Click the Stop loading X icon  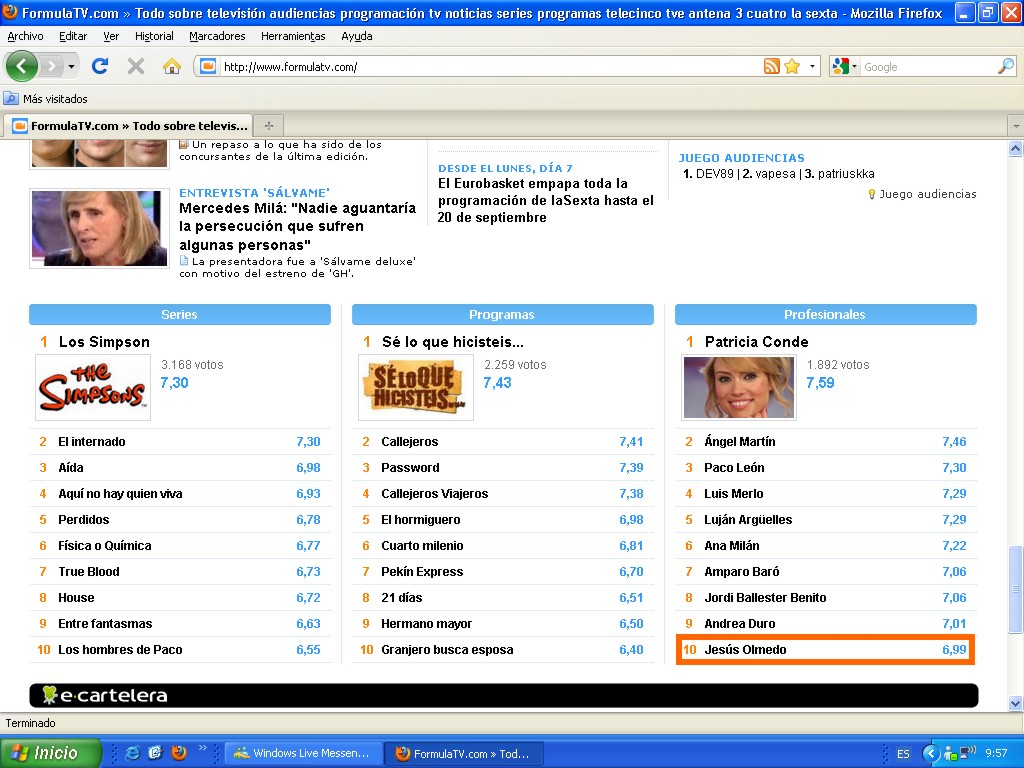(136, 67)
